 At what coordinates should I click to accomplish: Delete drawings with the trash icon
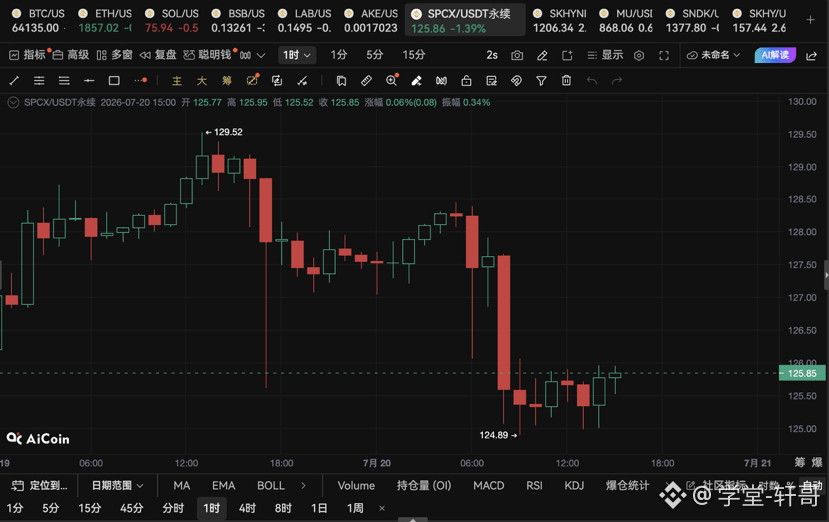click(x=566, y=80)
